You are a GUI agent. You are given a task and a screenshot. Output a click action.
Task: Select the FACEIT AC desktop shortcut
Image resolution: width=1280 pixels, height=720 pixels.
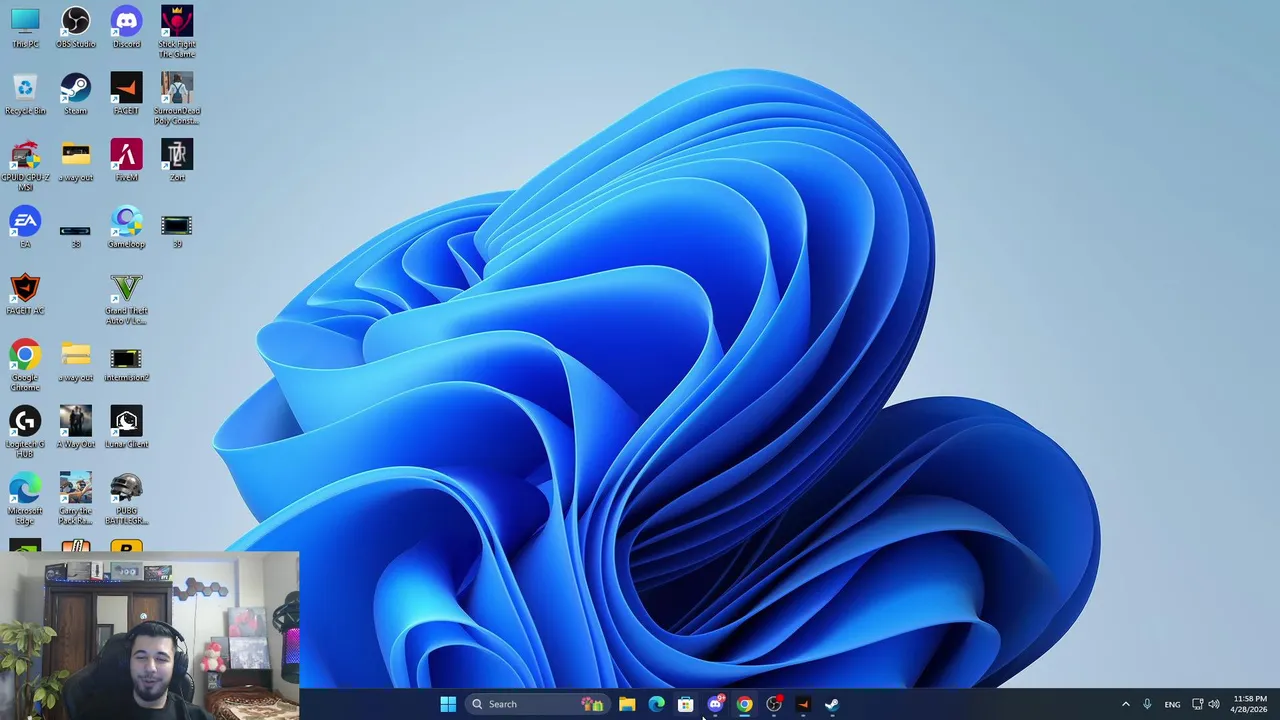(25, 295)
